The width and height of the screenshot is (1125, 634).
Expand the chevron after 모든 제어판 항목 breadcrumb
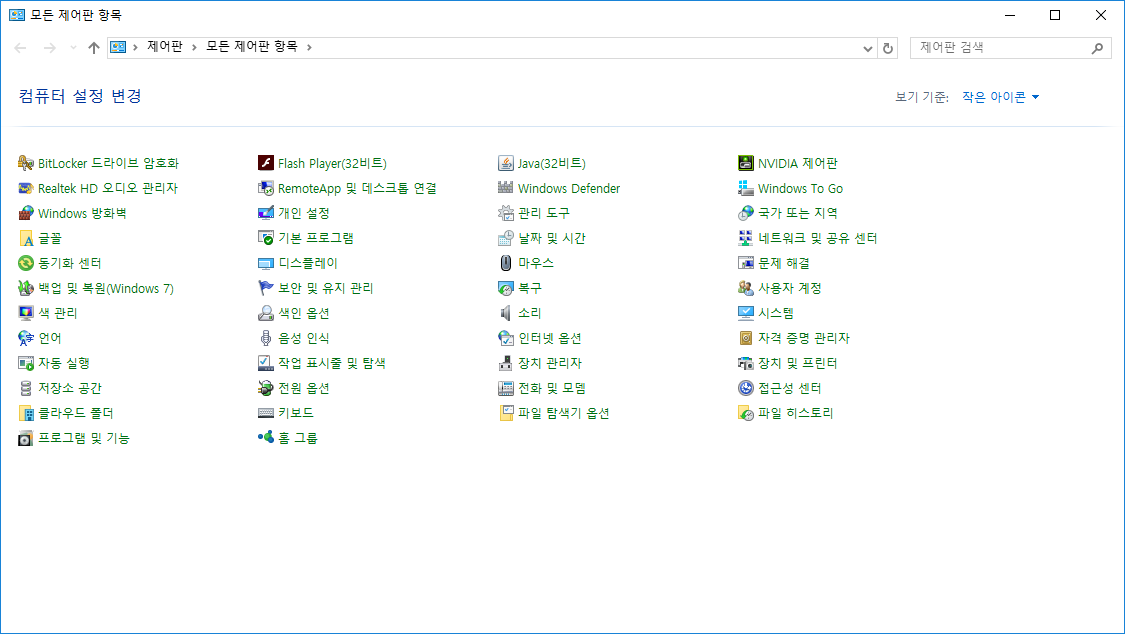309,47
